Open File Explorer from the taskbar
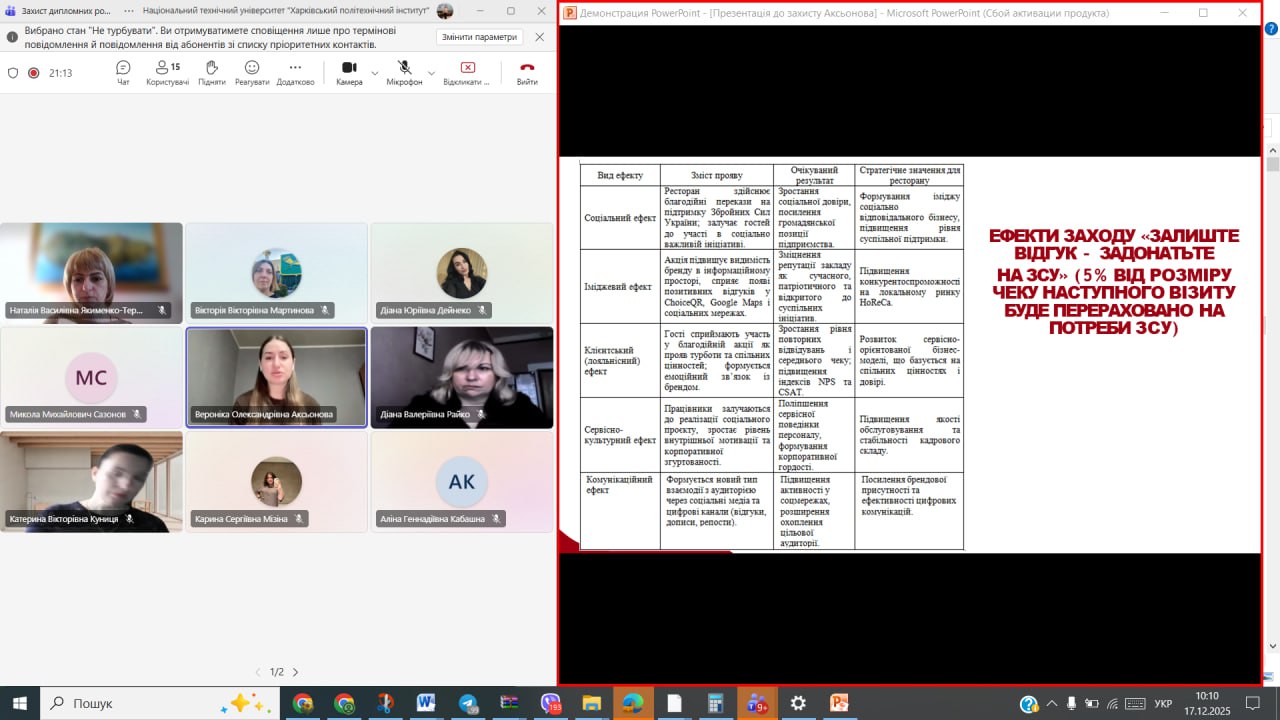 coord(591,703)
